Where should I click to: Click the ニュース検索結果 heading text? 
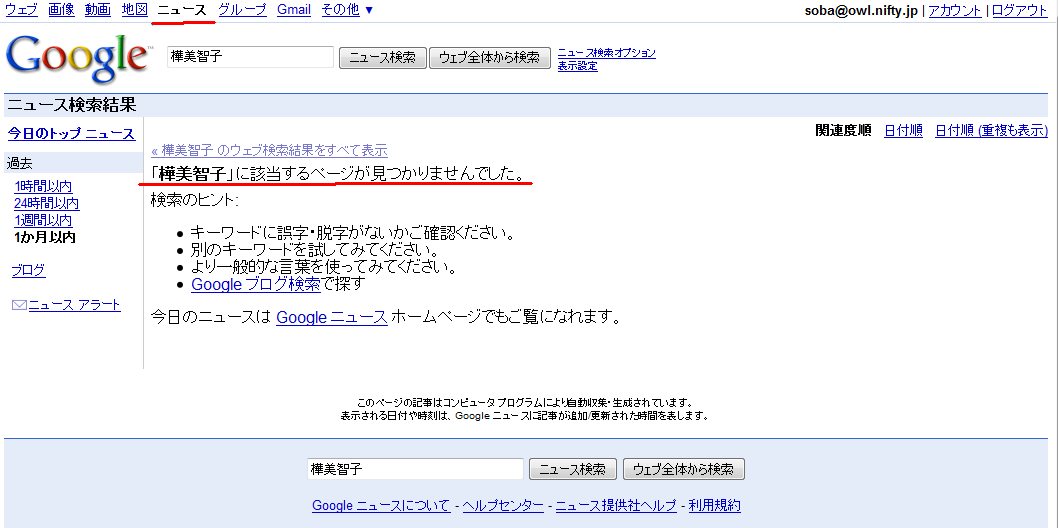pyautogui.click(x=72, y=105)
